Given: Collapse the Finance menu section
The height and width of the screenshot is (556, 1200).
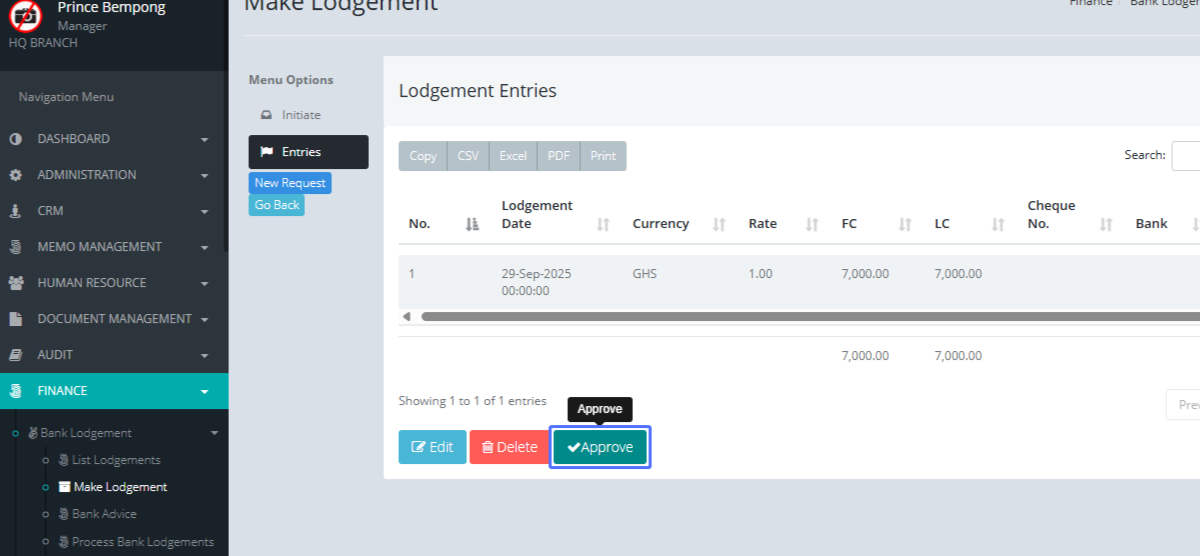Looking at the screenshot, I should coord(204,391).
